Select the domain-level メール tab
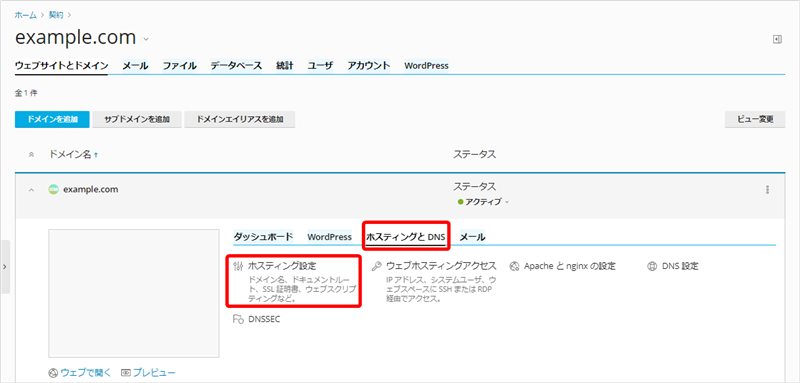This screenshot has width=800, height=383. (x=473, y=237)
